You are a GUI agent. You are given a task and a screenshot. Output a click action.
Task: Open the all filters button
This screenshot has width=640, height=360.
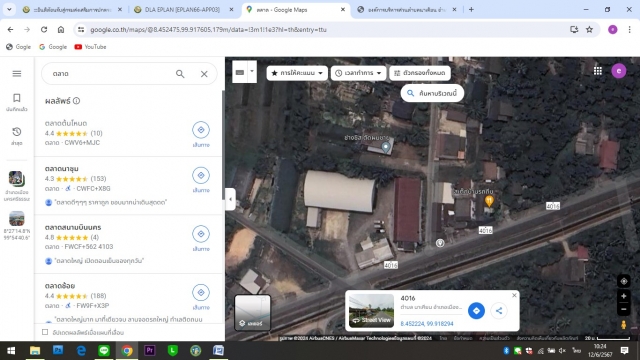(420, 73)
